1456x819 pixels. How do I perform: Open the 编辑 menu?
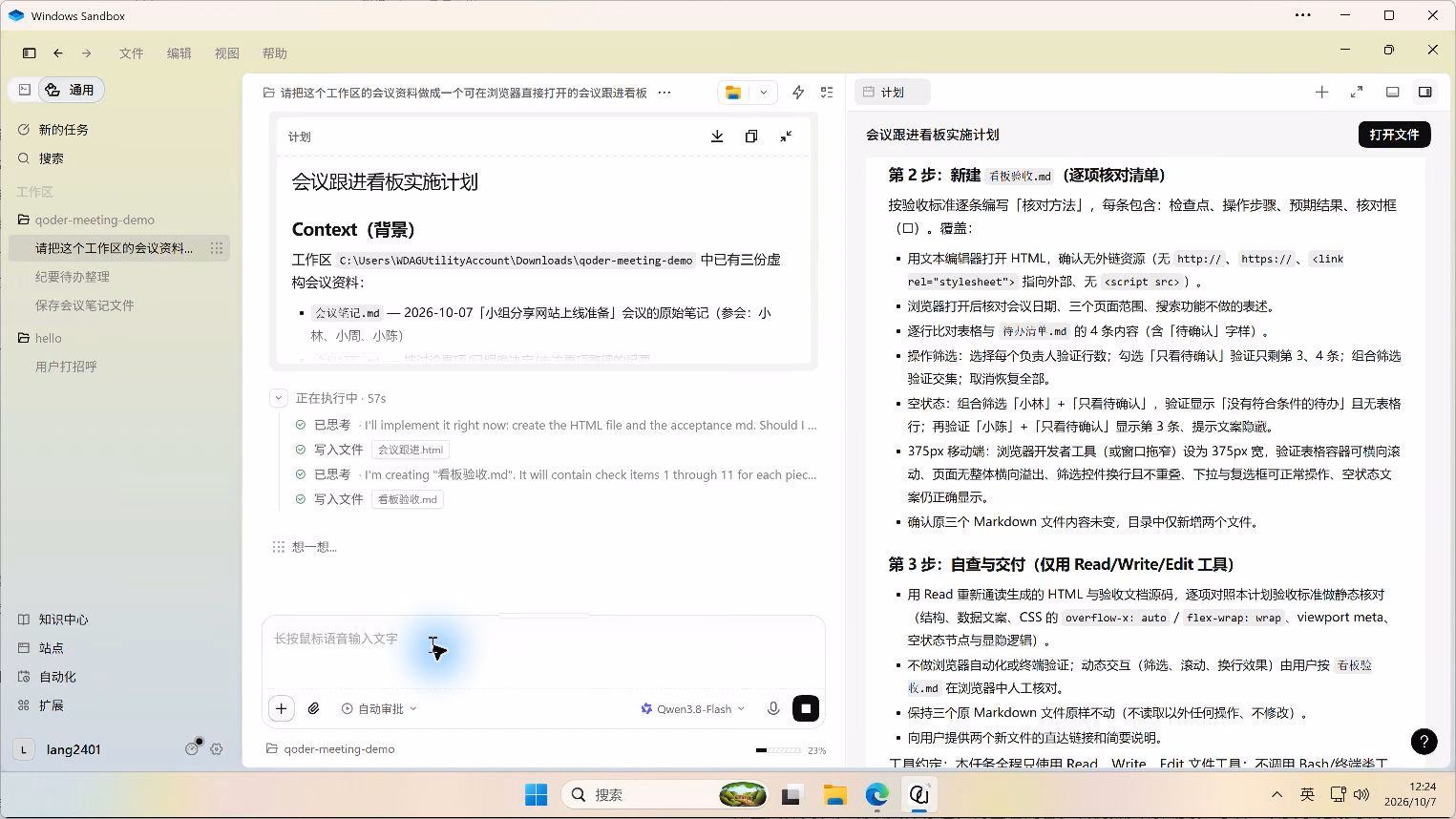point(179,53)
